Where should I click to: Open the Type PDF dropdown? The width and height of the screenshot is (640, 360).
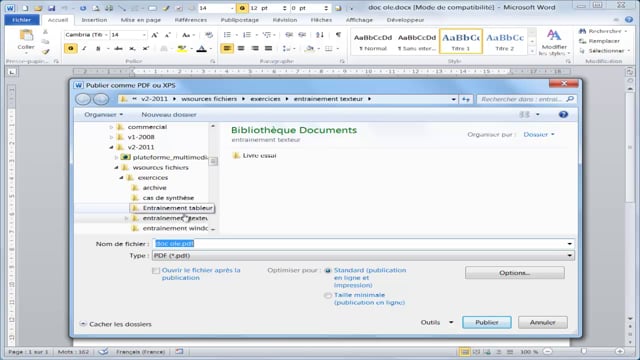click(569, 256)
